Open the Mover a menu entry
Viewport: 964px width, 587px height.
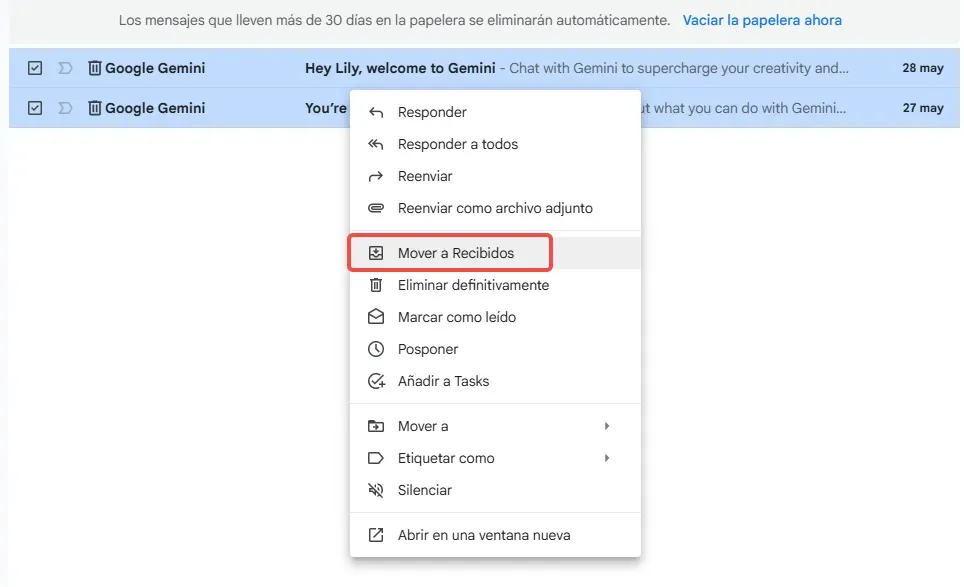coord(495,426)
